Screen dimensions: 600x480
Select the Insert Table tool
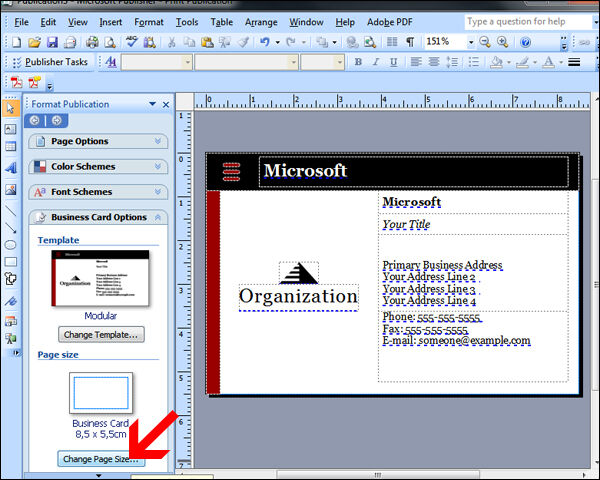click(x=10, y=146)
